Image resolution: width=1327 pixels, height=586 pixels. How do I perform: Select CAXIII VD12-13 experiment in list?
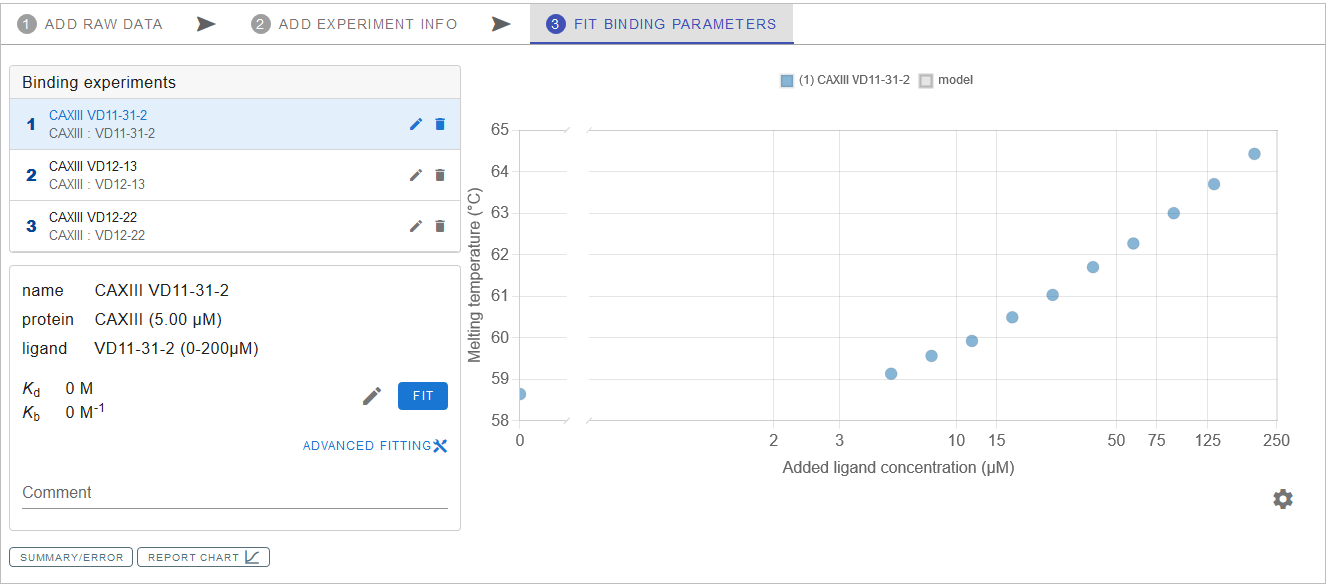coord(200,175)
